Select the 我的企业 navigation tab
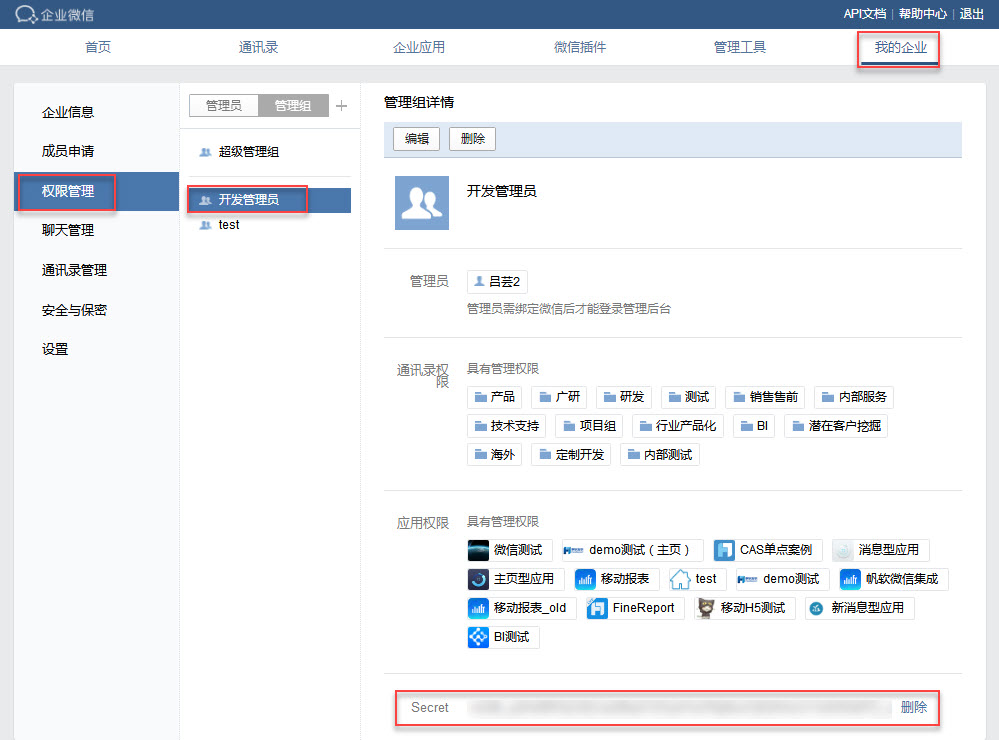This screenshot has height=740, width=999. click(x=900, y=47)
